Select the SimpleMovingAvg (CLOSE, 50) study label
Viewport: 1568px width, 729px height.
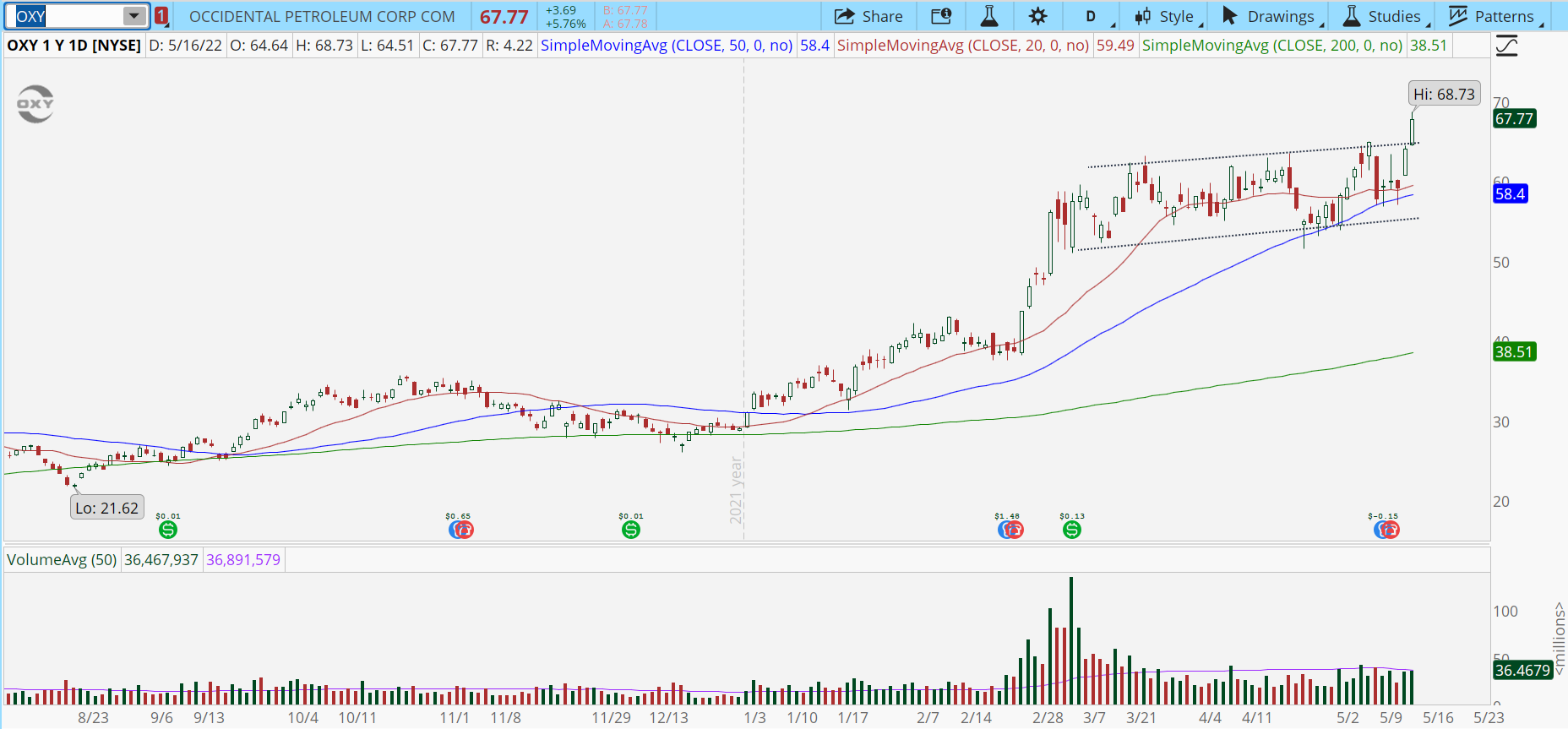(667, 46)
